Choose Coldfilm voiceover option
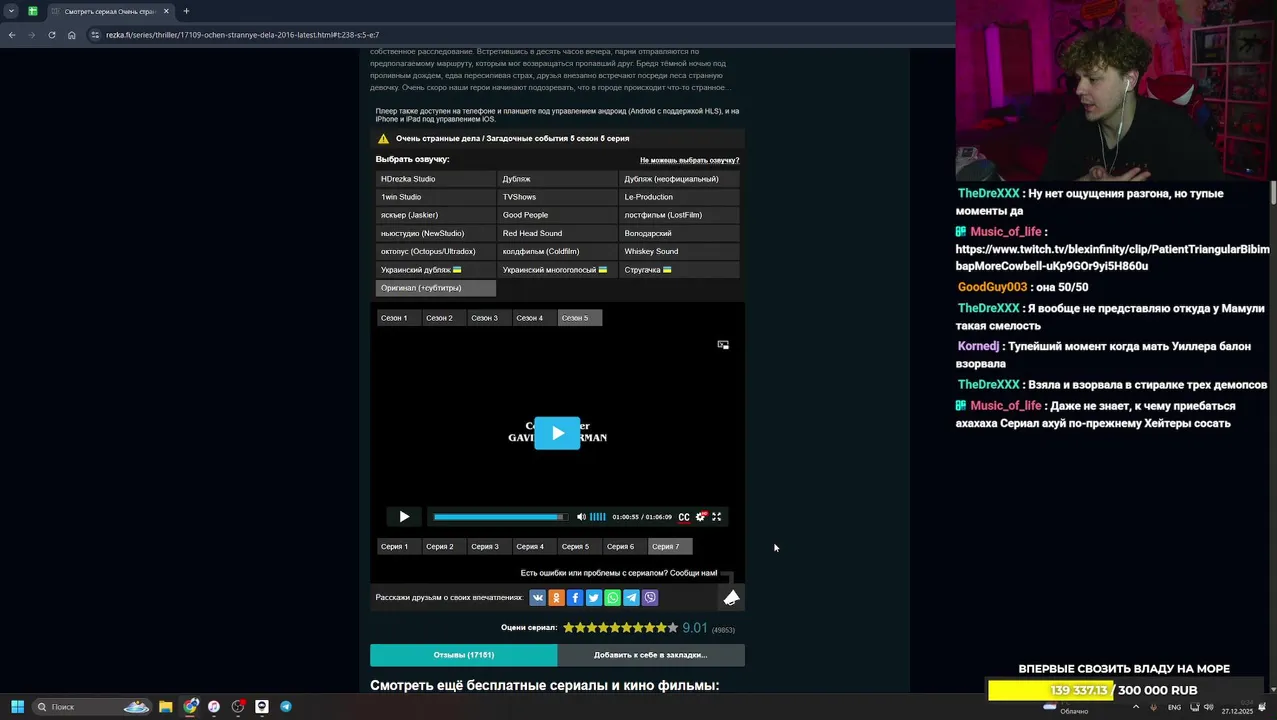 click(558, 252)
